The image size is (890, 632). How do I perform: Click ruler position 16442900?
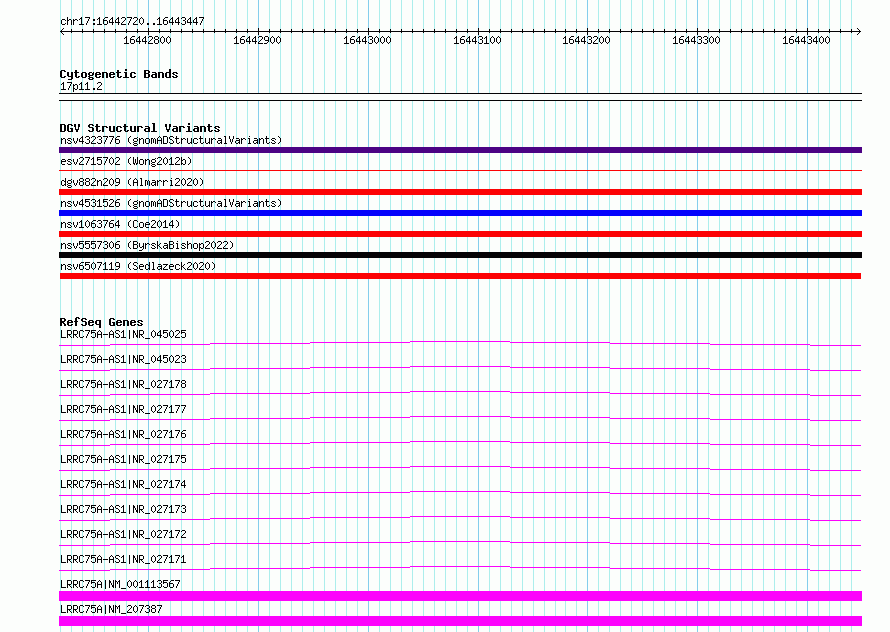point(257,40)
